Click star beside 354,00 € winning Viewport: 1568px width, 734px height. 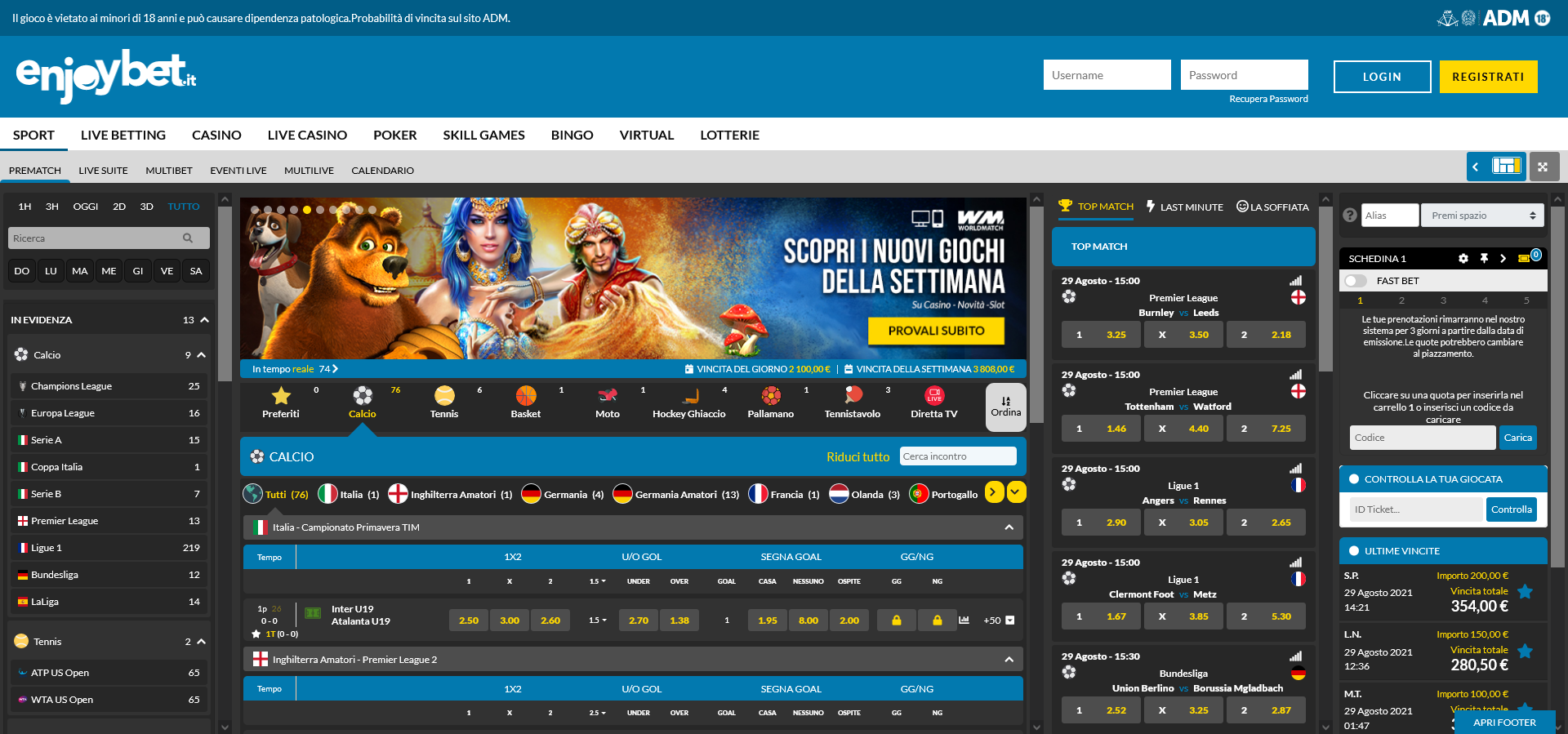coord(1525,592)
